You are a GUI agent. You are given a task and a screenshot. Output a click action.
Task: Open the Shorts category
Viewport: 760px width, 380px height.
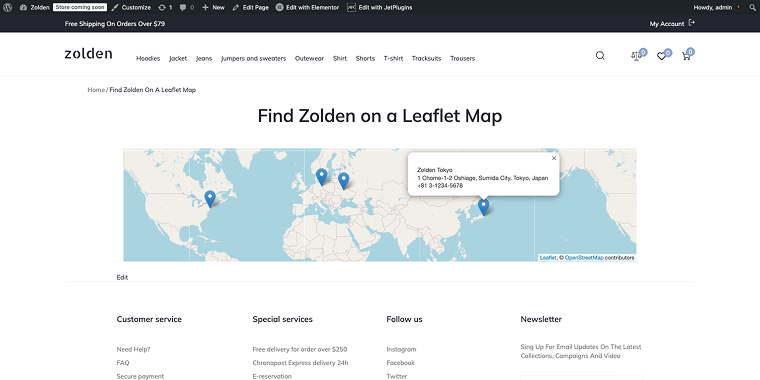(365, 58)
